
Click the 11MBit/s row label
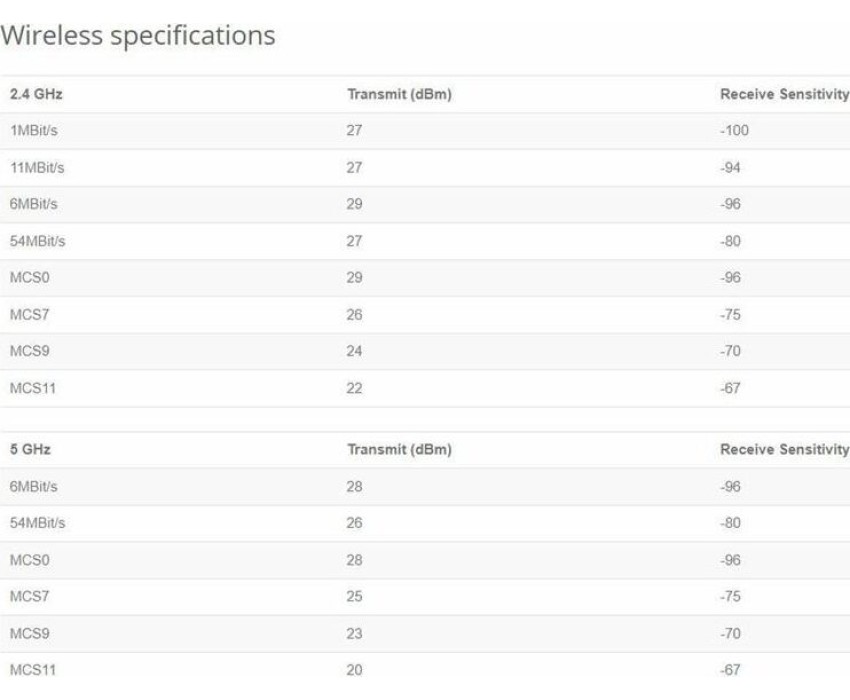click(37, 168)
